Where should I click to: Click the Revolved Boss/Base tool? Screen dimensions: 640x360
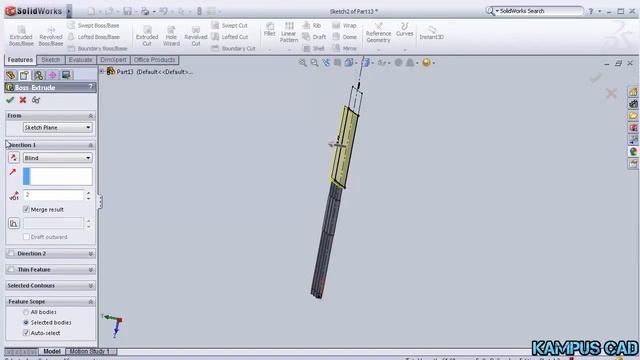(x=51, y=36)
